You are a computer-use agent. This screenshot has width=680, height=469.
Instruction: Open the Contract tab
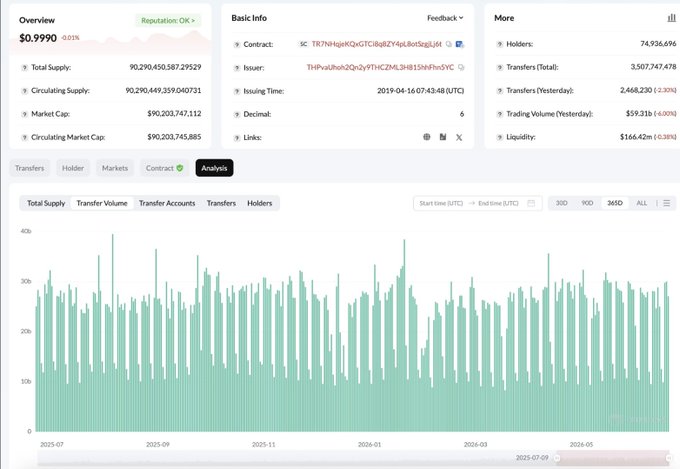coord(164,168)
